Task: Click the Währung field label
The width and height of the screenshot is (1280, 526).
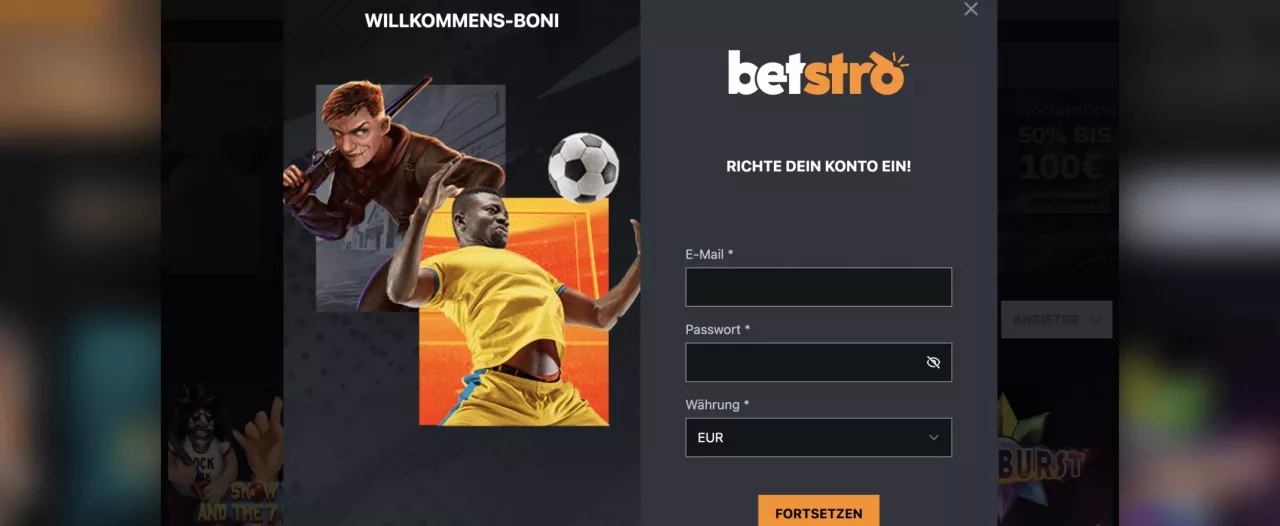Action: pyautogui.click(x=717, y=405)
